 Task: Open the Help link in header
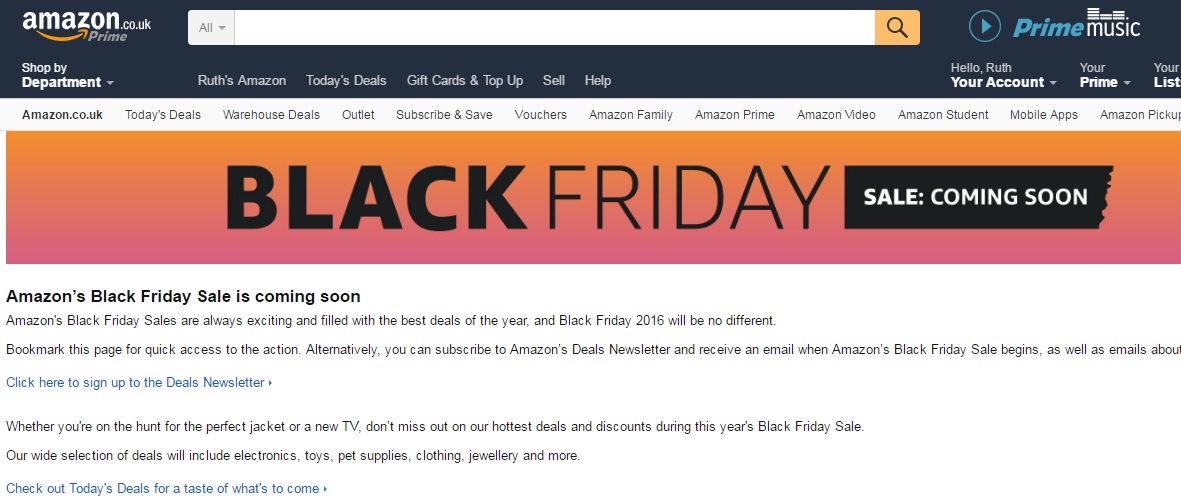click(x=597, y=80)
